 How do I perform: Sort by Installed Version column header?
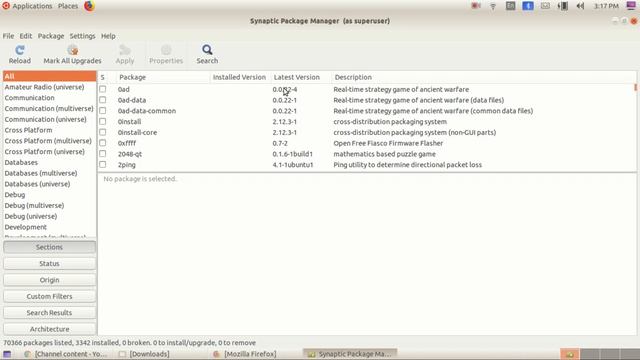tap(240, 77)
